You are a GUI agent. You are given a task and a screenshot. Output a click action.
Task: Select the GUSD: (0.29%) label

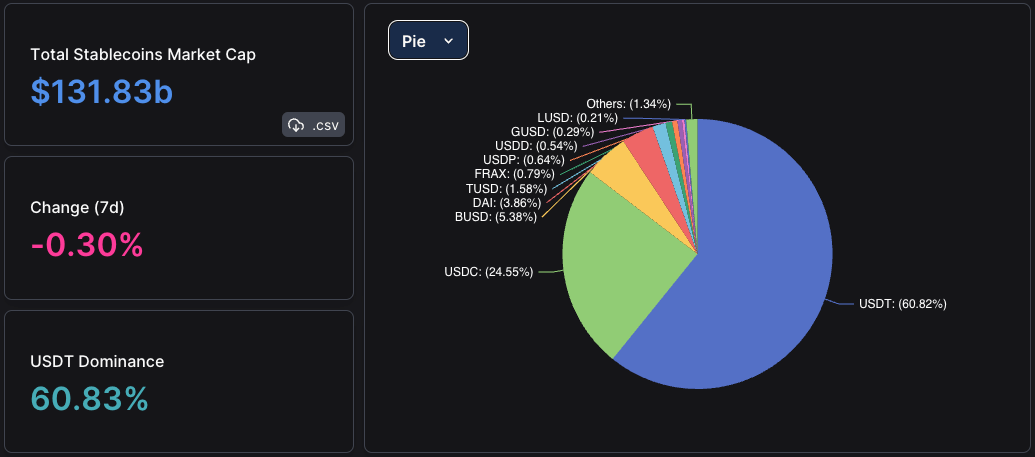click(552, 132)
